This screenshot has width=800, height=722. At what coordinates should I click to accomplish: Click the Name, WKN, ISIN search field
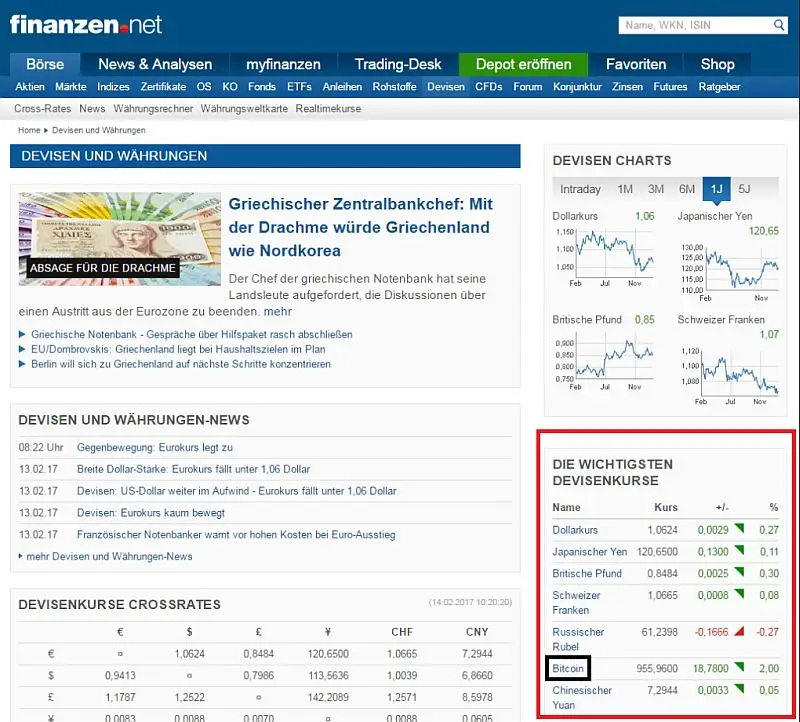700,24
